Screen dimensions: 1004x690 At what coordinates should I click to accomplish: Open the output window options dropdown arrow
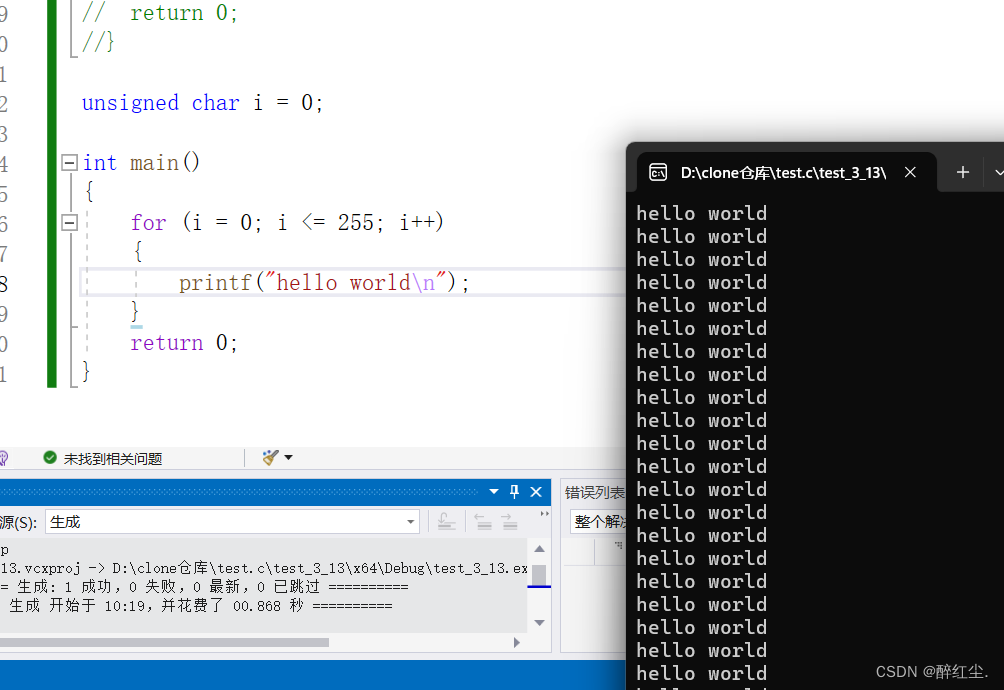point(494,492)
